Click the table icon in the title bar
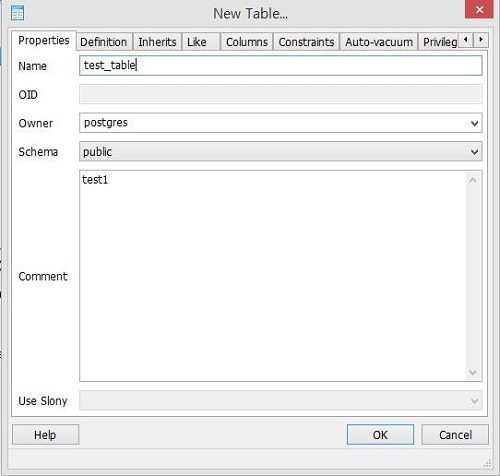The image size is (500, 476). point(17,13)
